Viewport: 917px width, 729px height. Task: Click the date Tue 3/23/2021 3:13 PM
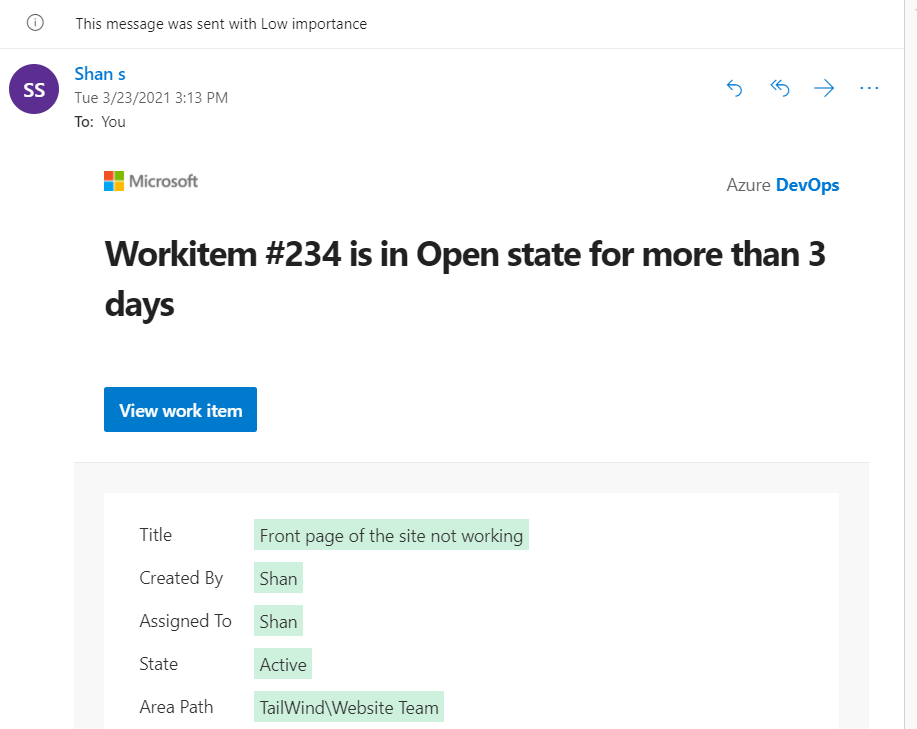click(151, 98)
